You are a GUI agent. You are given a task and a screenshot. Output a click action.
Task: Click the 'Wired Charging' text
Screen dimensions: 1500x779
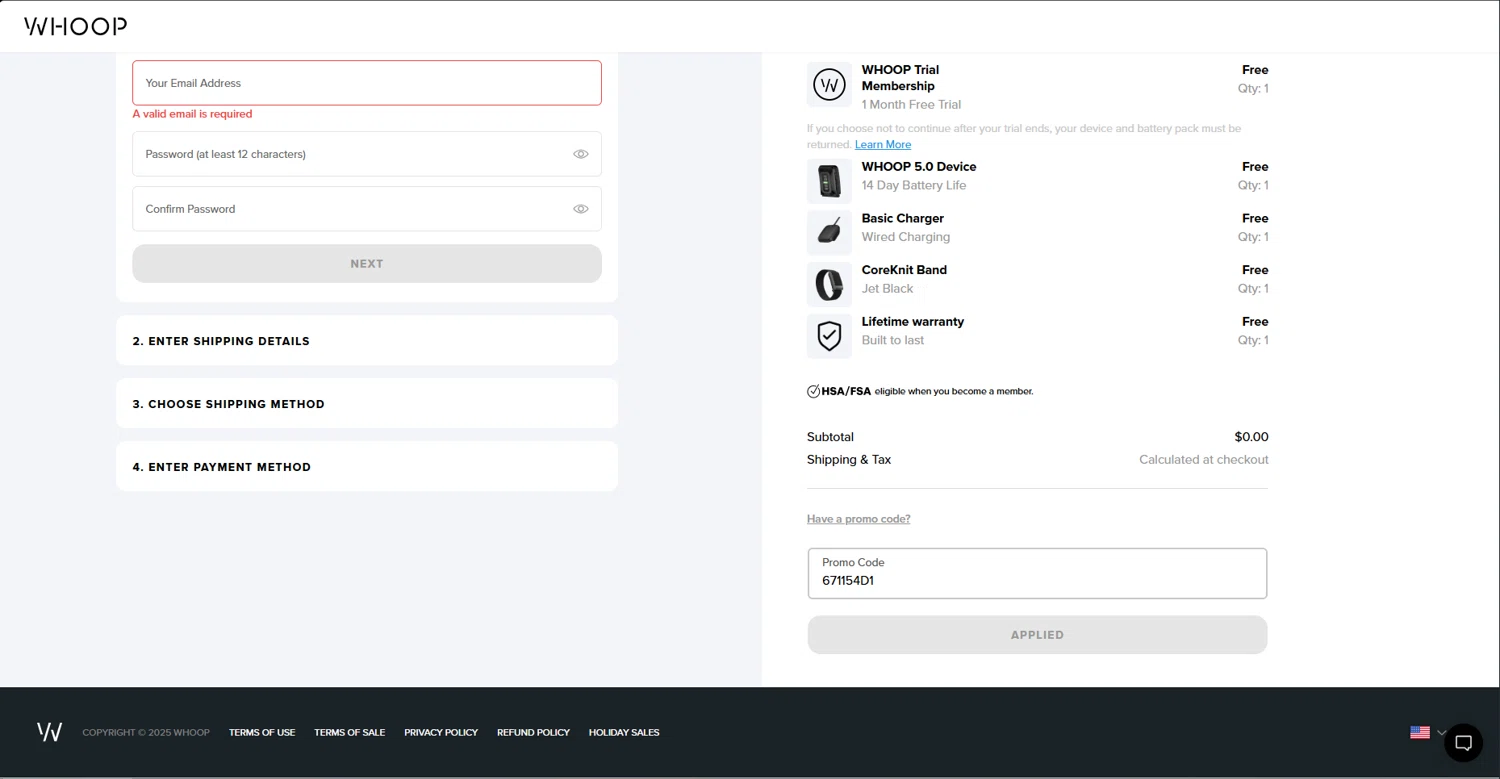(x=906, y=237)
